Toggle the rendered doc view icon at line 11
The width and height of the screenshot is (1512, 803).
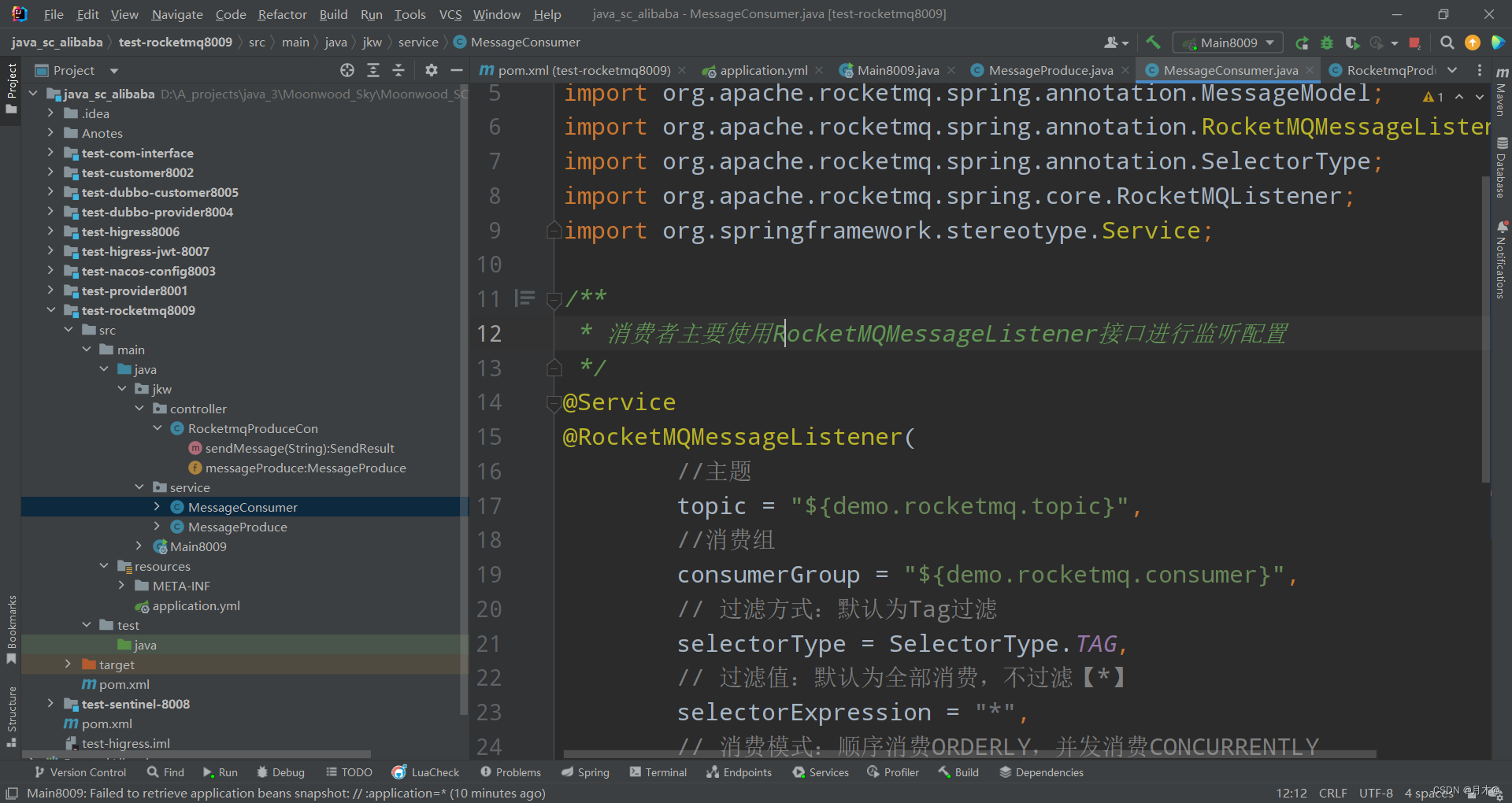524,298
